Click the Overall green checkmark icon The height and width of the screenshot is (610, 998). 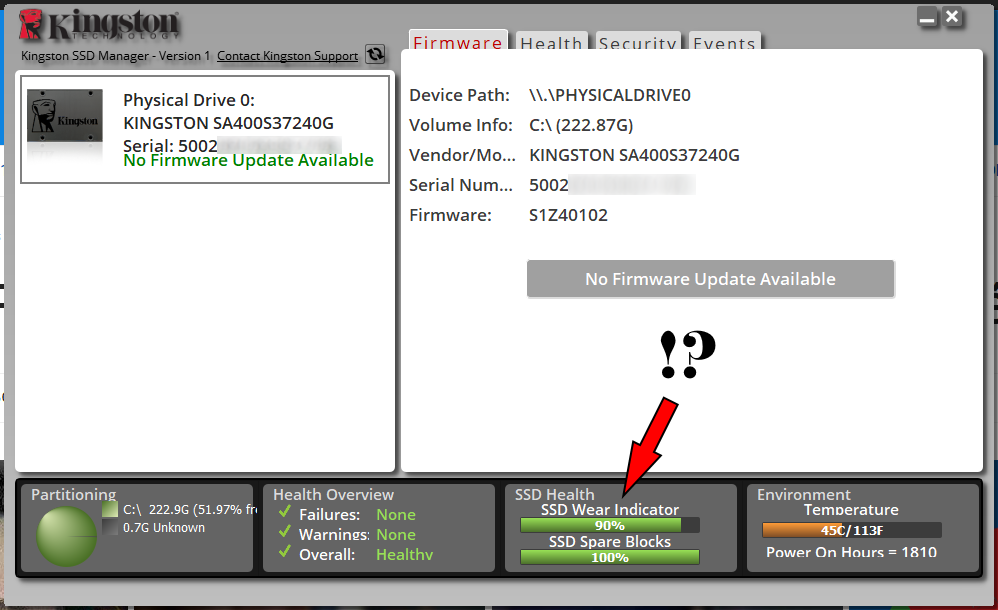285,551
